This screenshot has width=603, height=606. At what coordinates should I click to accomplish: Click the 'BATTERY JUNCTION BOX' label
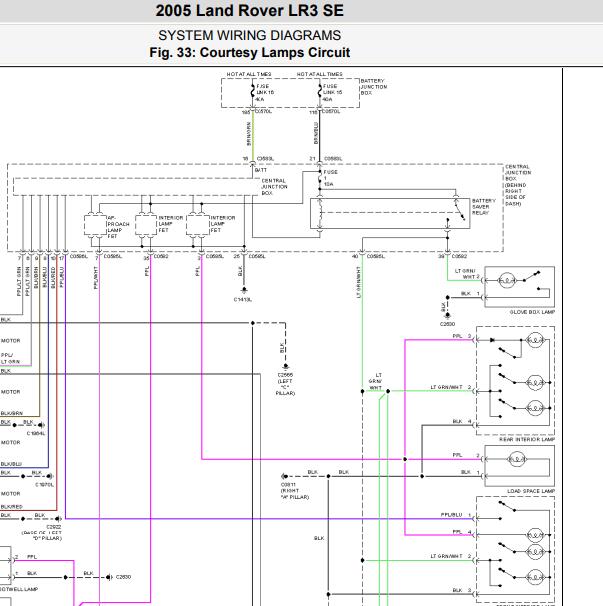(373, 87)
